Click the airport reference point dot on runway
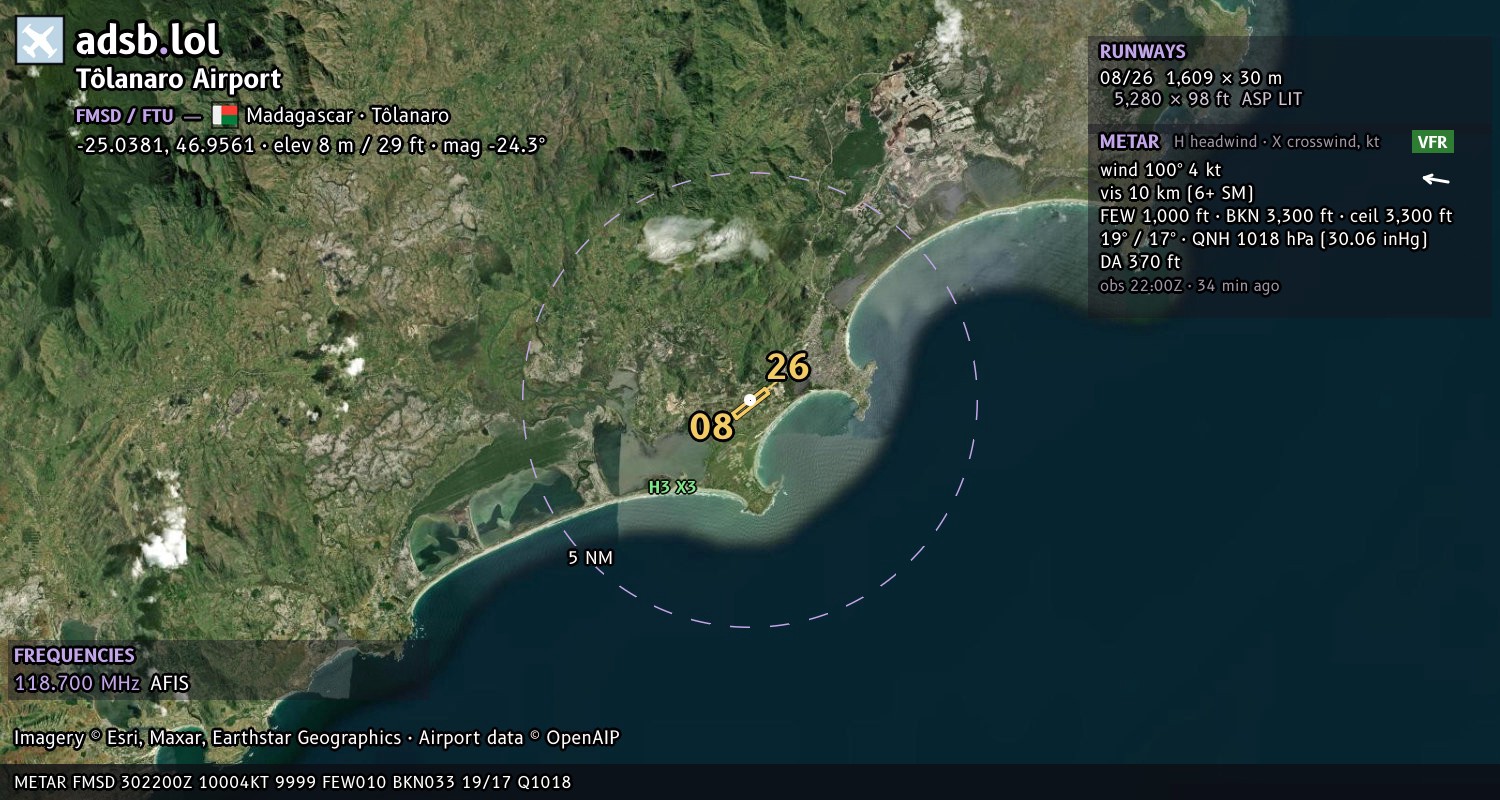The width and height of the screenshot is (1500, 800). (750, 399)
